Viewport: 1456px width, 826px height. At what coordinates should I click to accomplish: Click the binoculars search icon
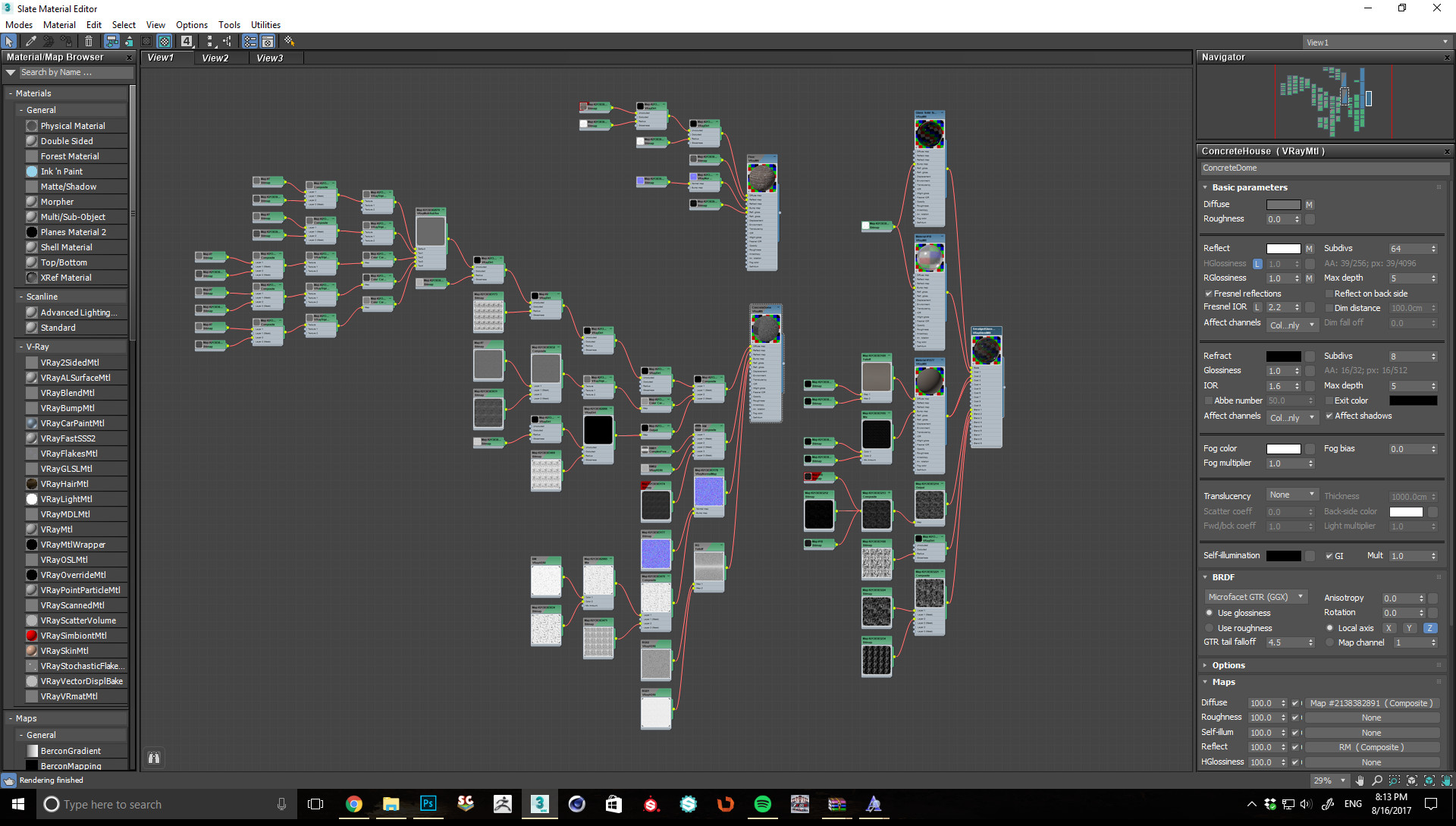pos(154,757)
